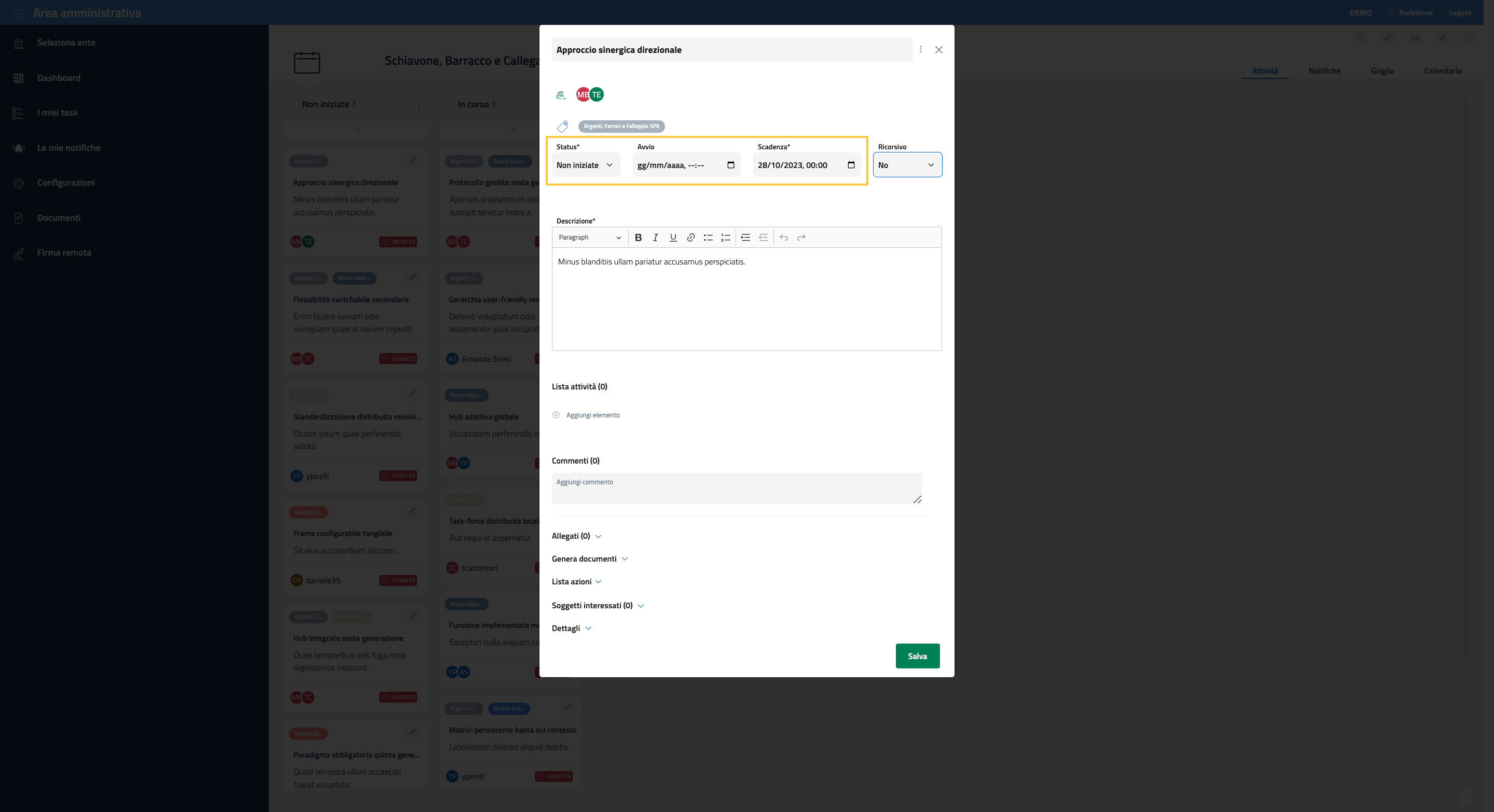Open the Scadenza date picker calendar icon
1494x812 pixels.
851,165
